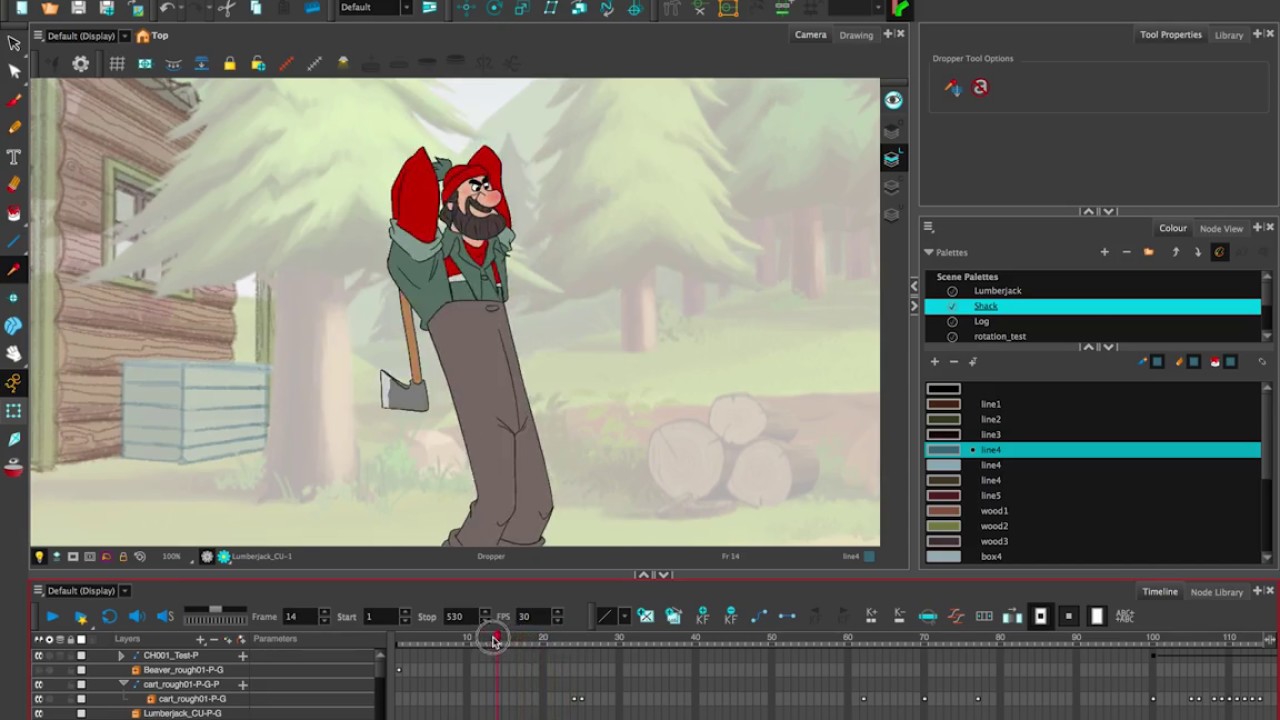This screenshot has width=1280, height=720.
Task: Click the ABC rename drawing icon
Action: (1125, 616)
